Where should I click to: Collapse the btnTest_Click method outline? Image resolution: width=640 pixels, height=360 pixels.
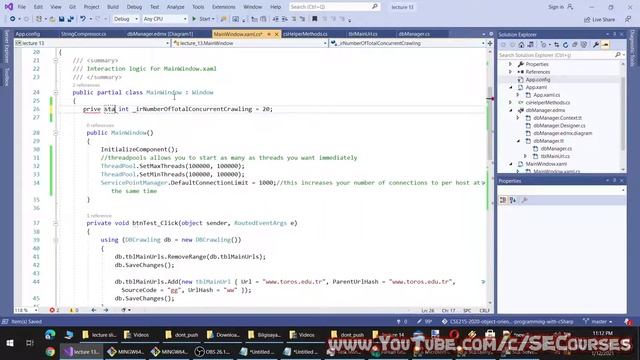coord(56,223)
